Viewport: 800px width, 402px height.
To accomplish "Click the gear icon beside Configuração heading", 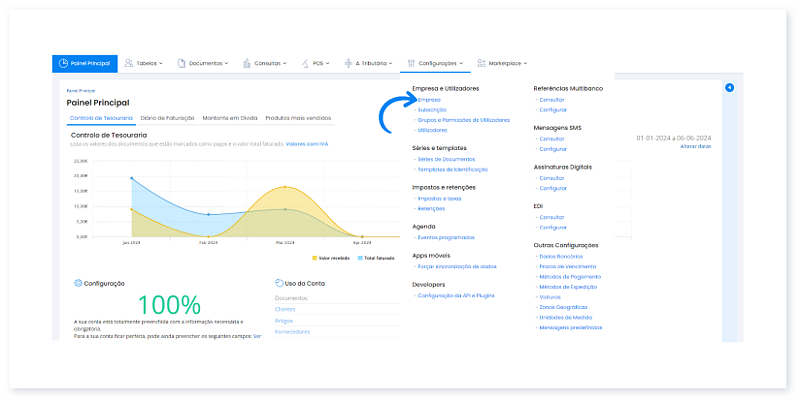I will point(78,283).
